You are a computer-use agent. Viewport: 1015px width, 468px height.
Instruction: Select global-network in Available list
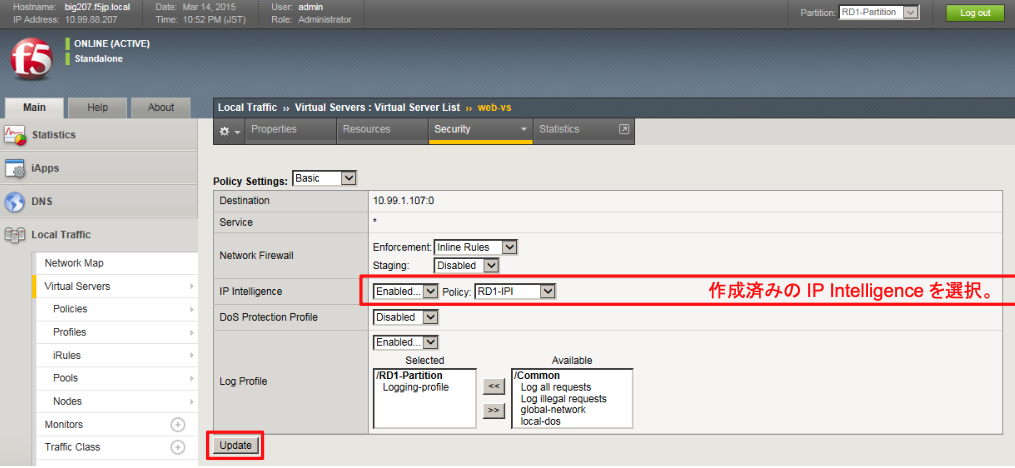point(553,410)
